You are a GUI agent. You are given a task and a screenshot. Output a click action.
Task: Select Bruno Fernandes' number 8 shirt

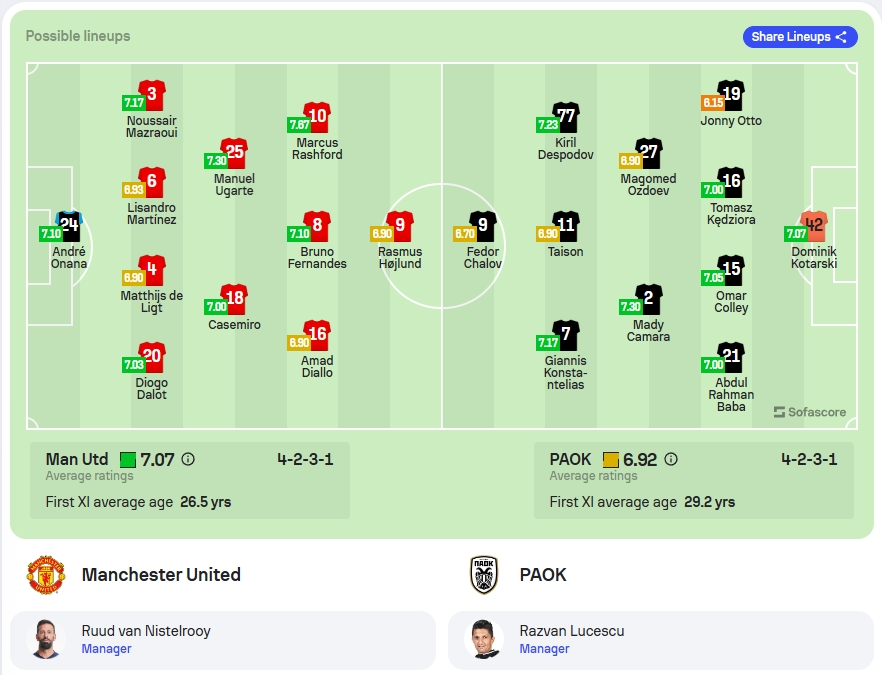click(x=317, y=226)
